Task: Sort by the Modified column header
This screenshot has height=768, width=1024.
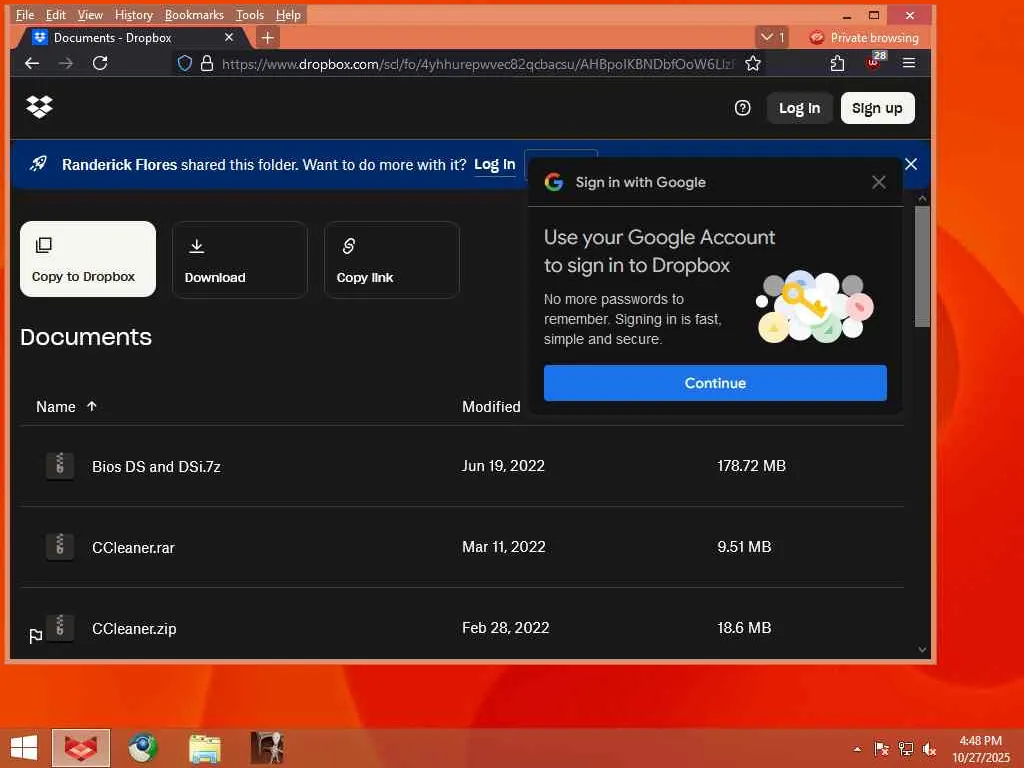Action: click(x=491, y=406)
